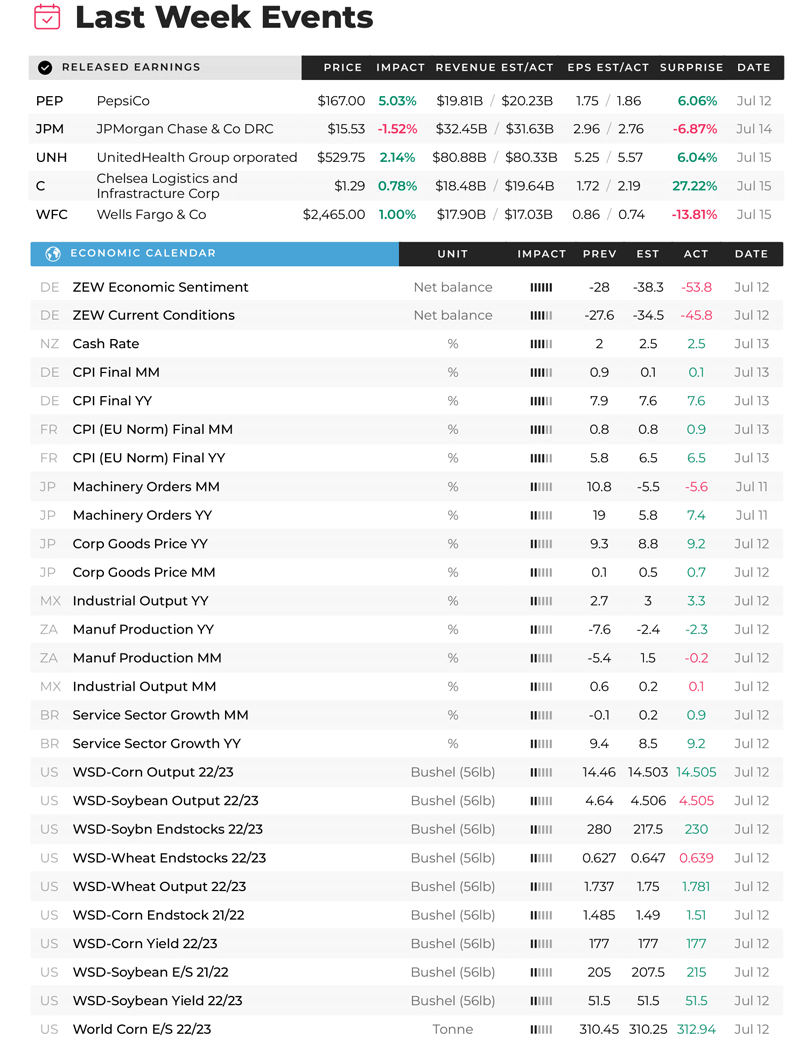
Task: Click the Last Week Events title
Action: (x=224, y=17)
